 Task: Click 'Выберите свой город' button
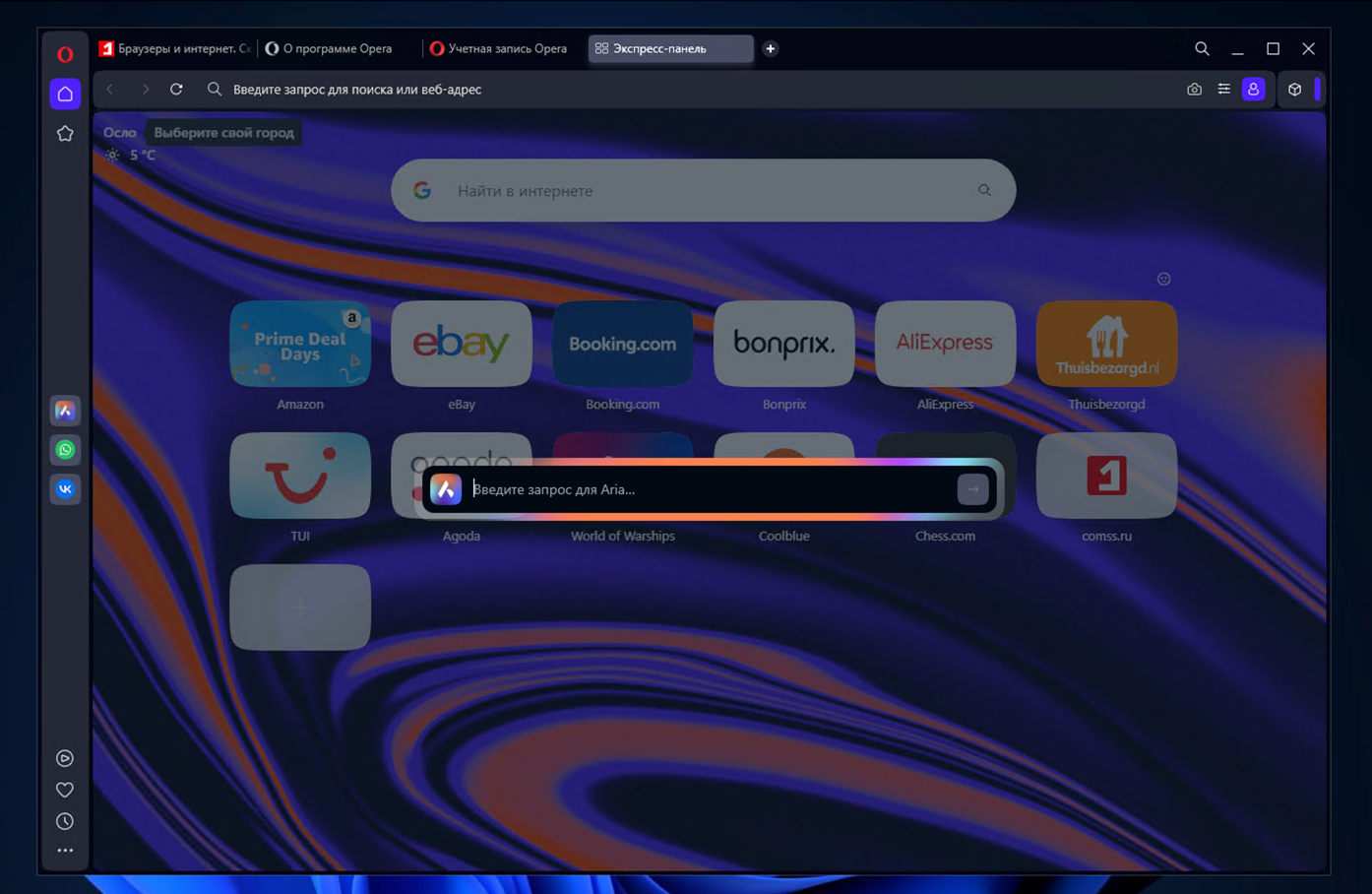tap(223, 133)
